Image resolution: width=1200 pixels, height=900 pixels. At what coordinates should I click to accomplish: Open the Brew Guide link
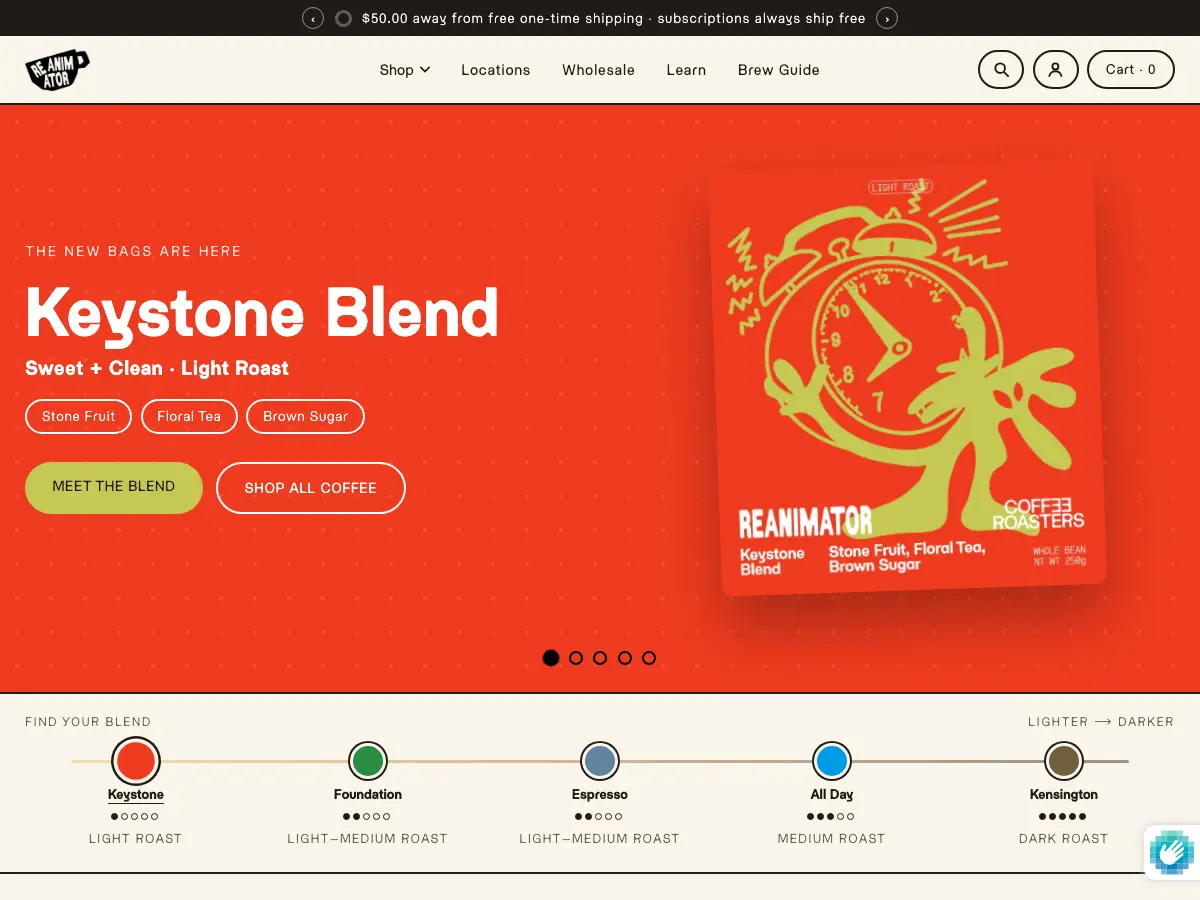pos(779,70)
